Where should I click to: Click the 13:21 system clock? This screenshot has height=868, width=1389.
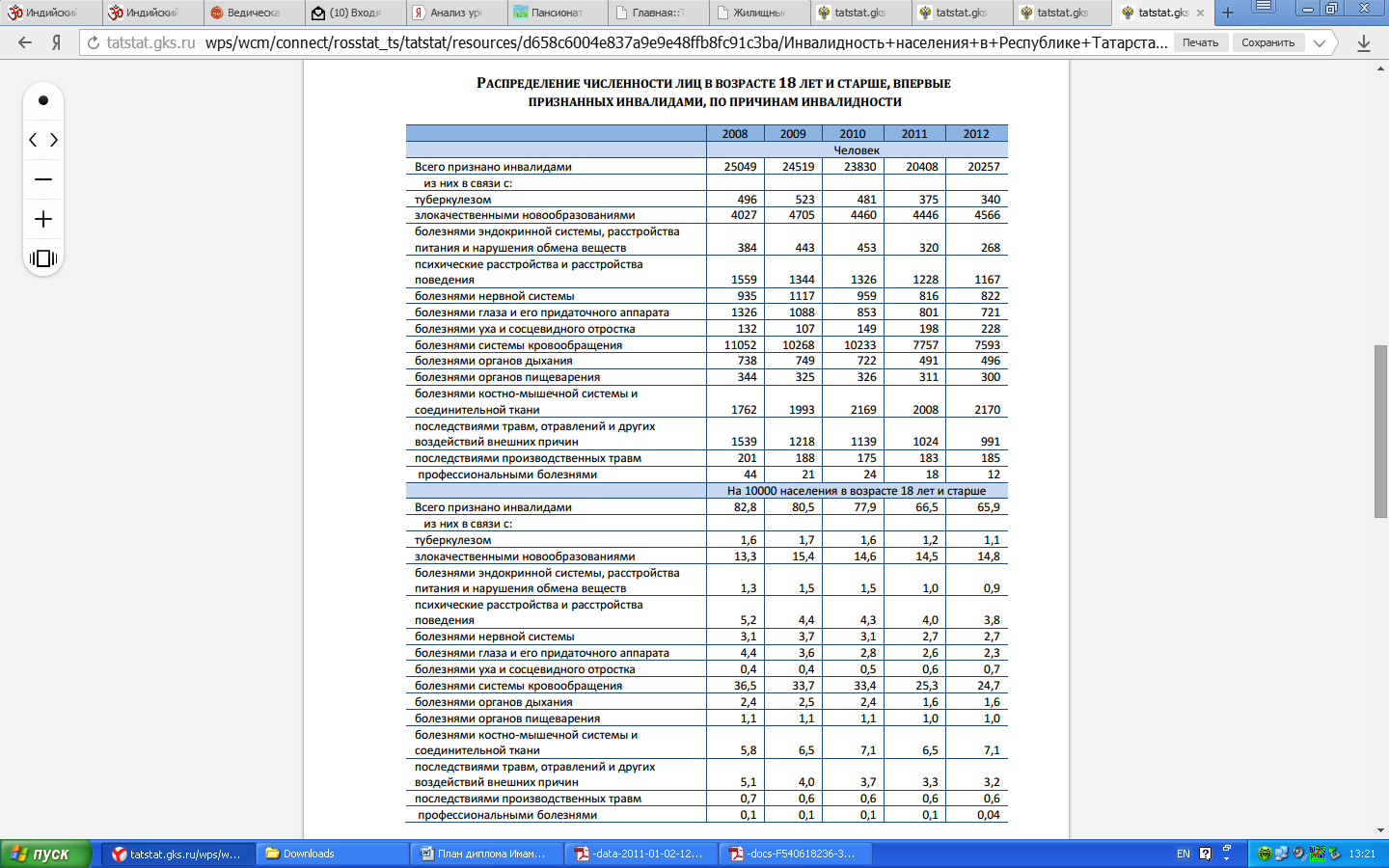point(1362,854)
